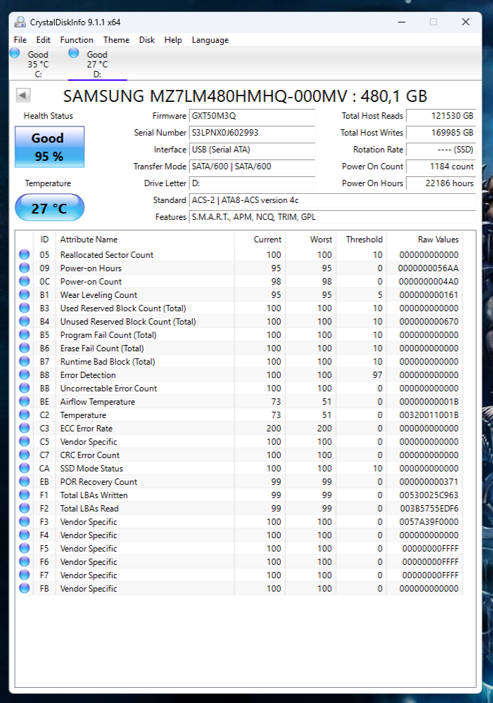
Task: Click status icon for F3 Vendor Specific row
Action: 24,521
